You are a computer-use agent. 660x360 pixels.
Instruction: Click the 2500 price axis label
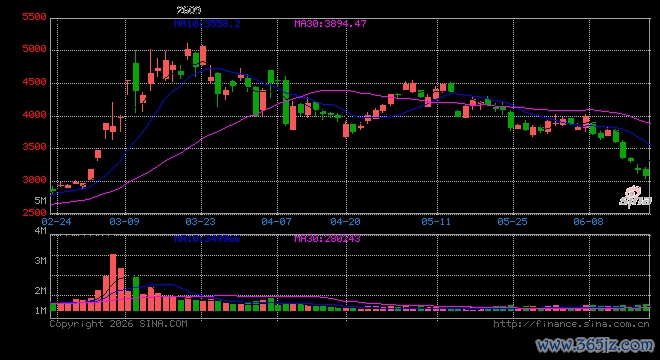(35, 213)
